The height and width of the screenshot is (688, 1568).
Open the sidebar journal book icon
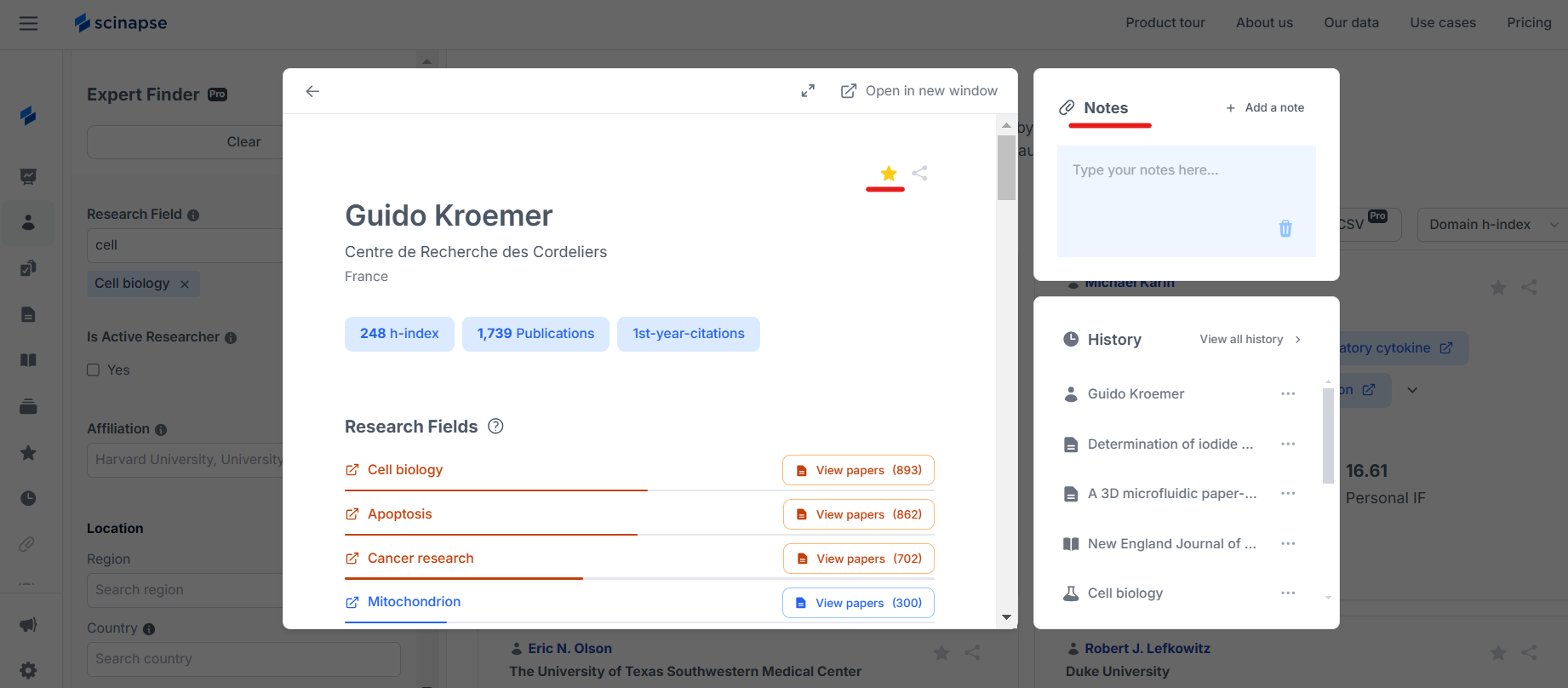pyautogui.click(x=28, y=360)
